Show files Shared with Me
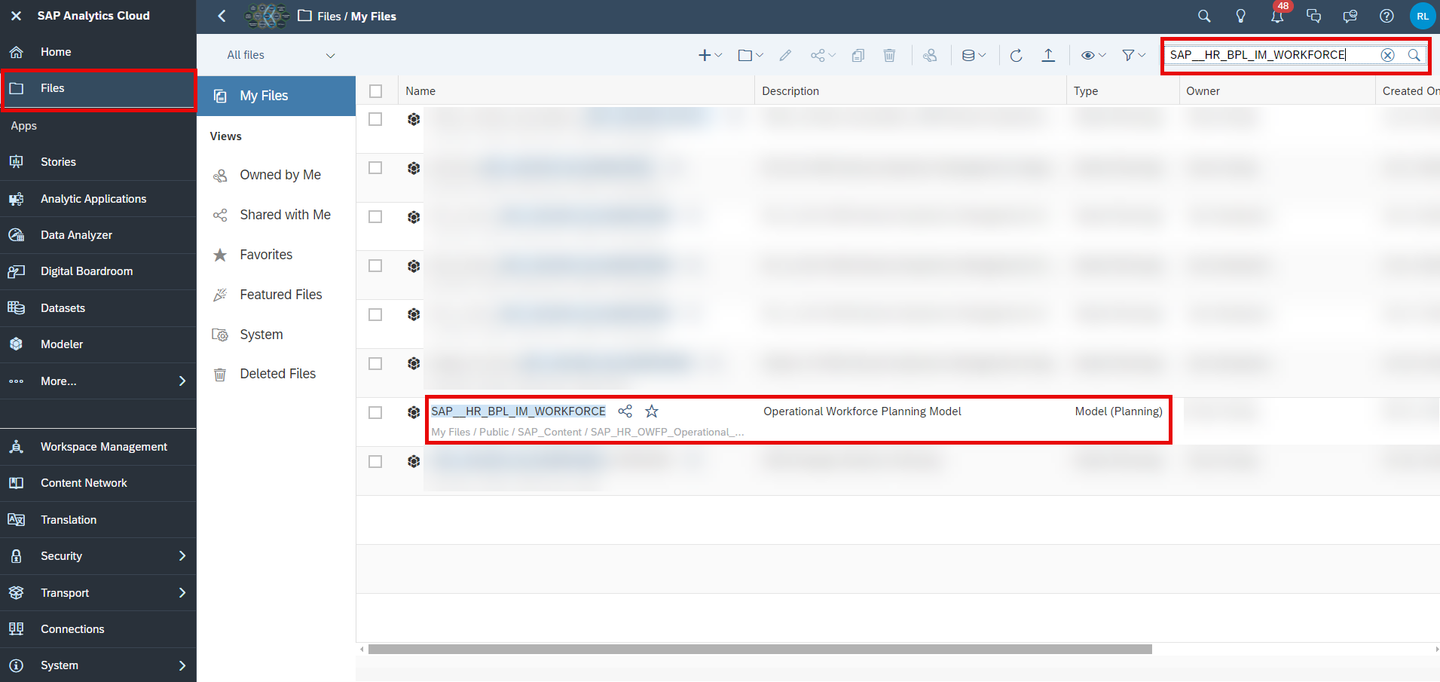Image resolution: width=1440 pixels, height=682 pixels. coord(277,215)
